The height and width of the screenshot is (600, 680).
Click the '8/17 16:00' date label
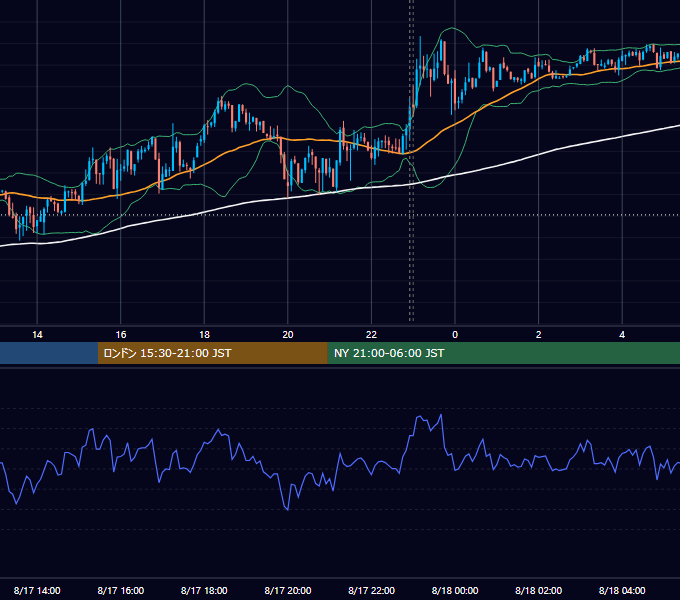(121, 590)
